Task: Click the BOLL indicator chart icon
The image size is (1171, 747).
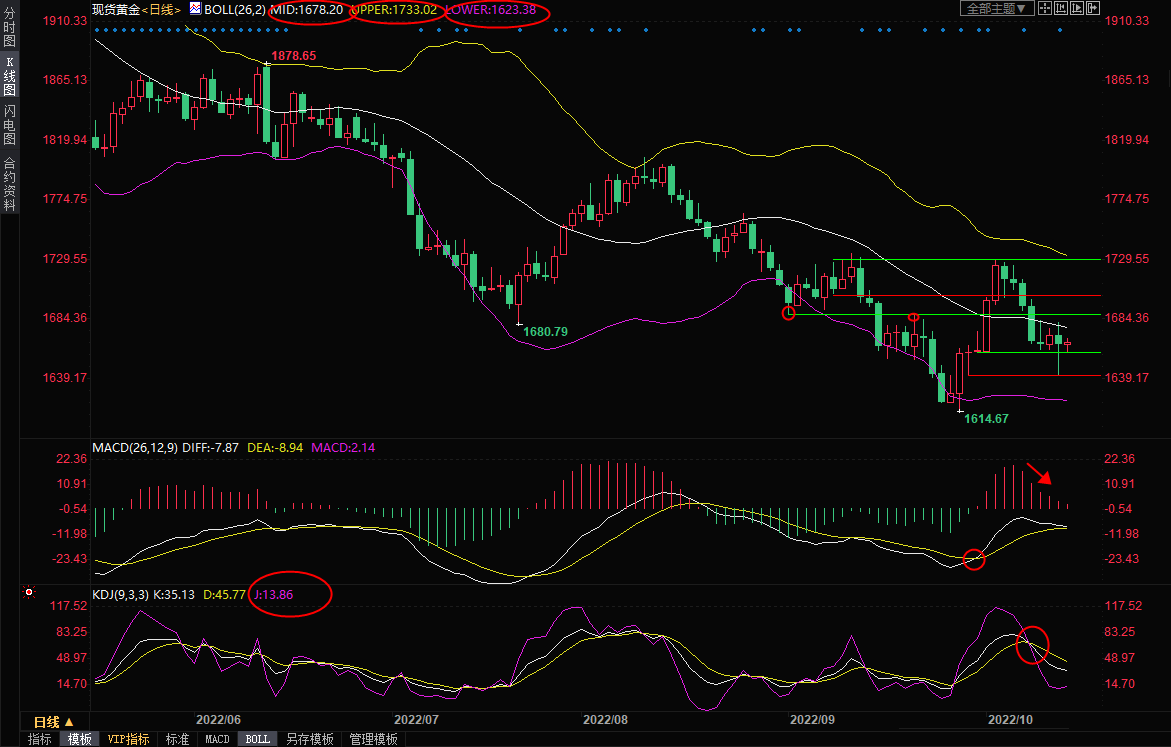Action: tap(194, 9)
